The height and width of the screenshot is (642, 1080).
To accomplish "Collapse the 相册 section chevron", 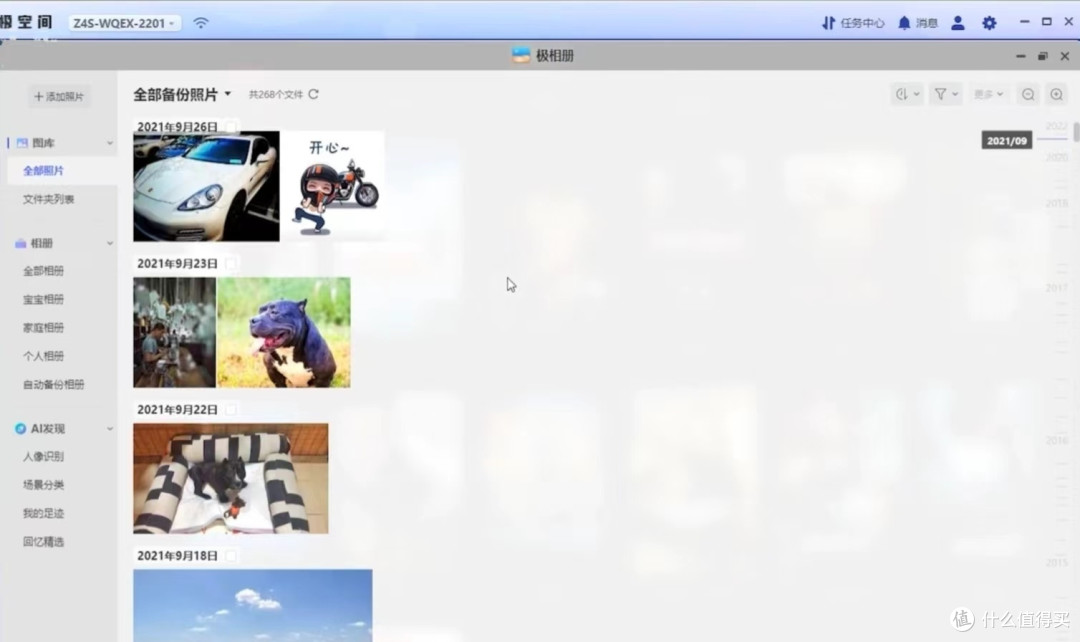I will 110,243.
